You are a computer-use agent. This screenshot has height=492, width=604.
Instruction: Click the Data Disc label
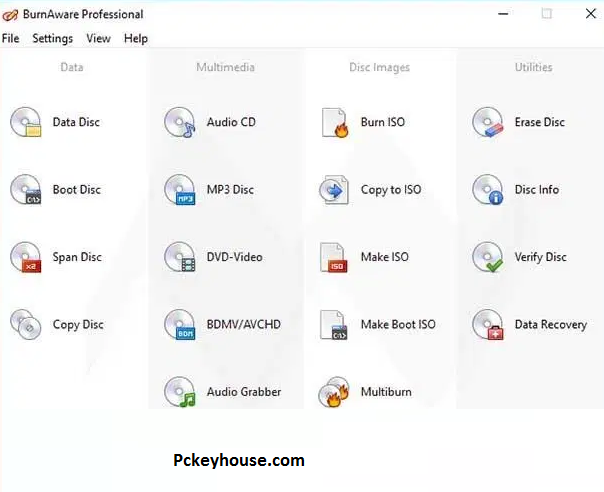click(76, 122)
